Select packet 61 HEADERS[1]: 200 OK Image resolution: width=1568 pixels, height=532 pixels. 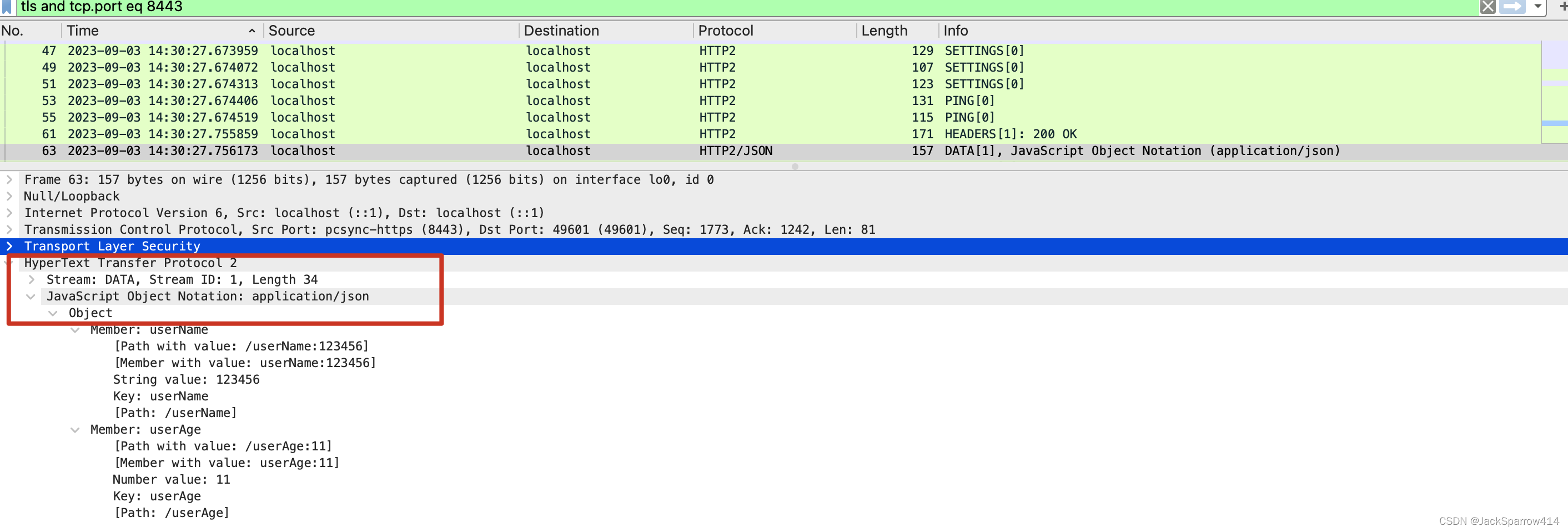pos(771,134)
